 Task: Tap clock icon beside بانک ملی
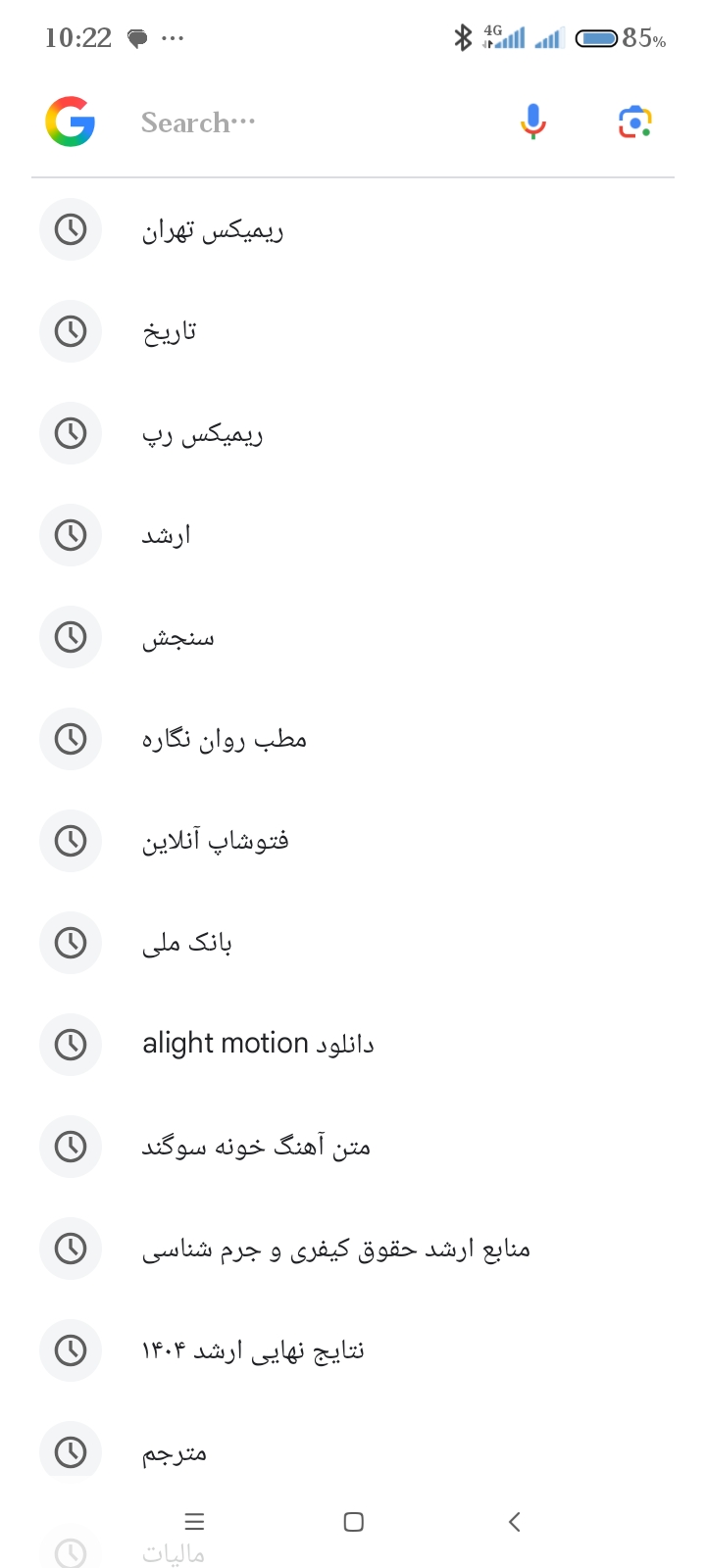[x=71, y=943]
